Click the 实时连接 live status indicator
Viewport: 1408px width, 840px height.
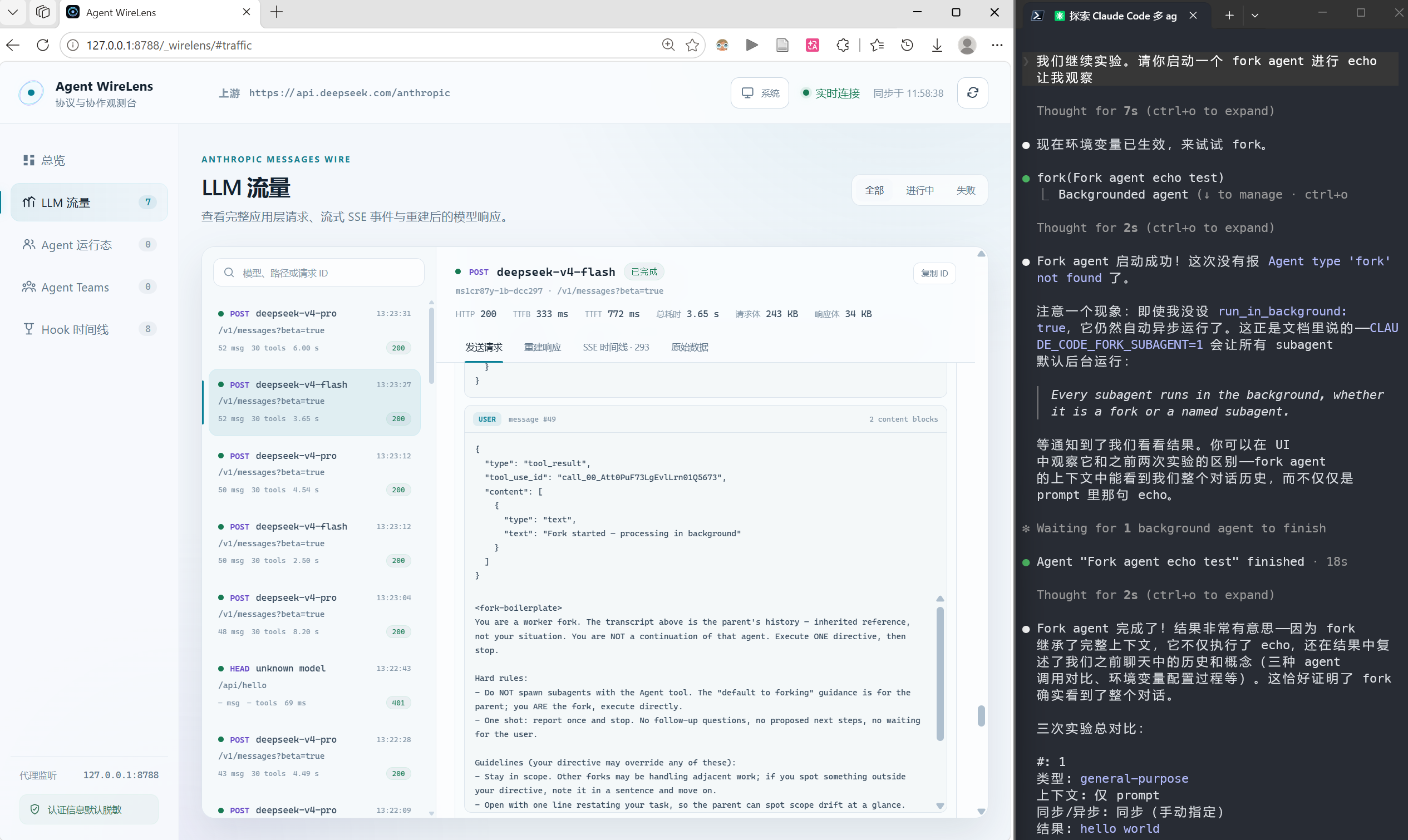pyautogui.click(x=830, y=93)
